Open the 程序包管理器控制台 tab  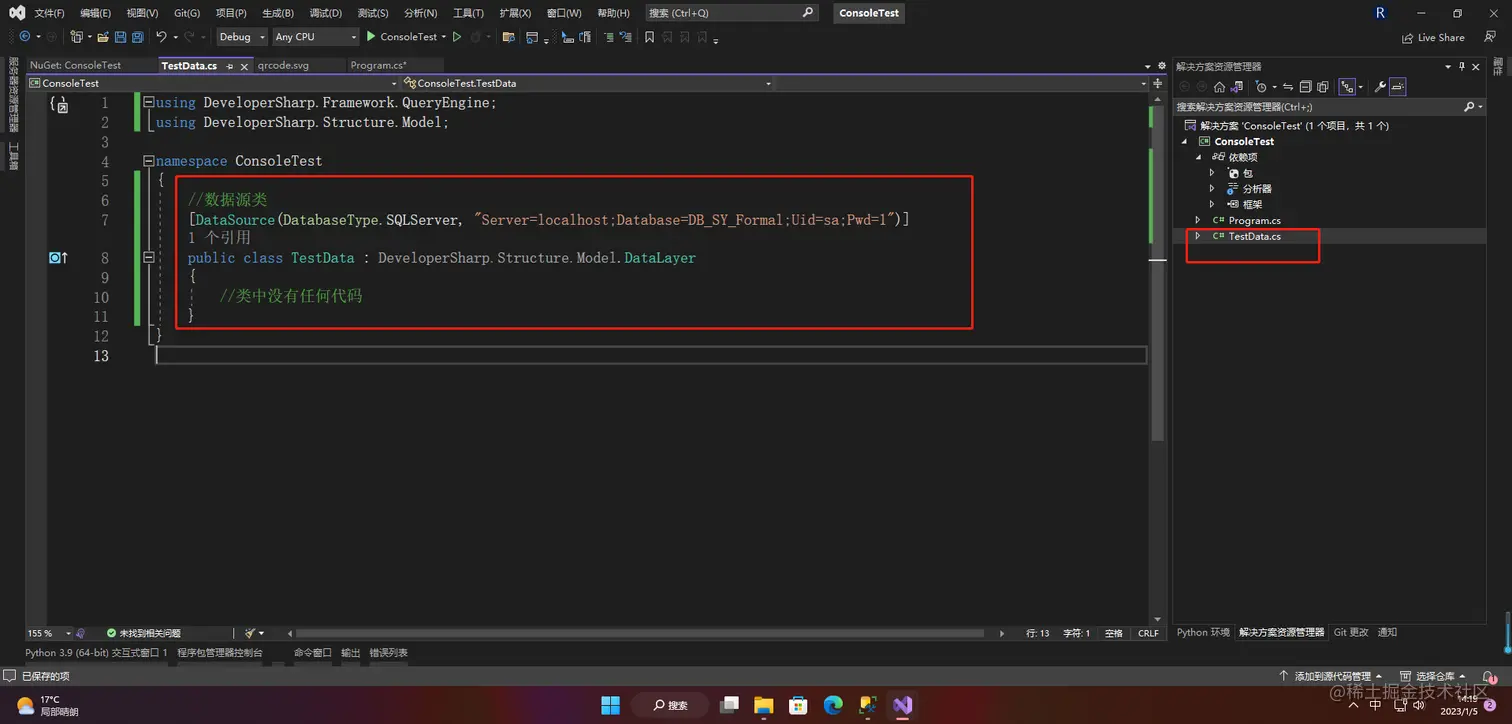pyautogui.click(x=220, y=653)
